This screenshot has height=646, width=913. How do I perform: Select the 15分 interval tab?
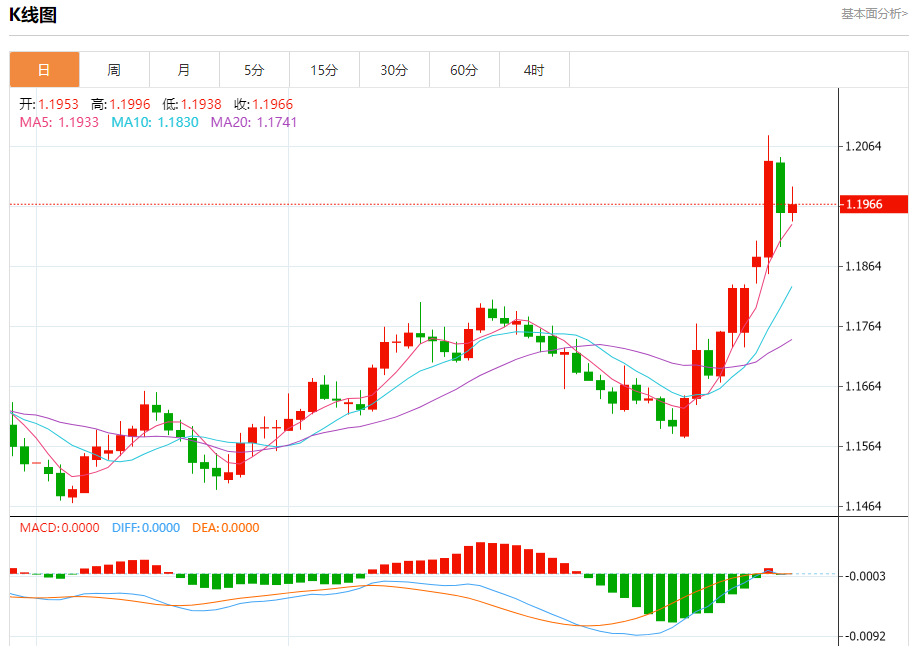pos(324,70)
